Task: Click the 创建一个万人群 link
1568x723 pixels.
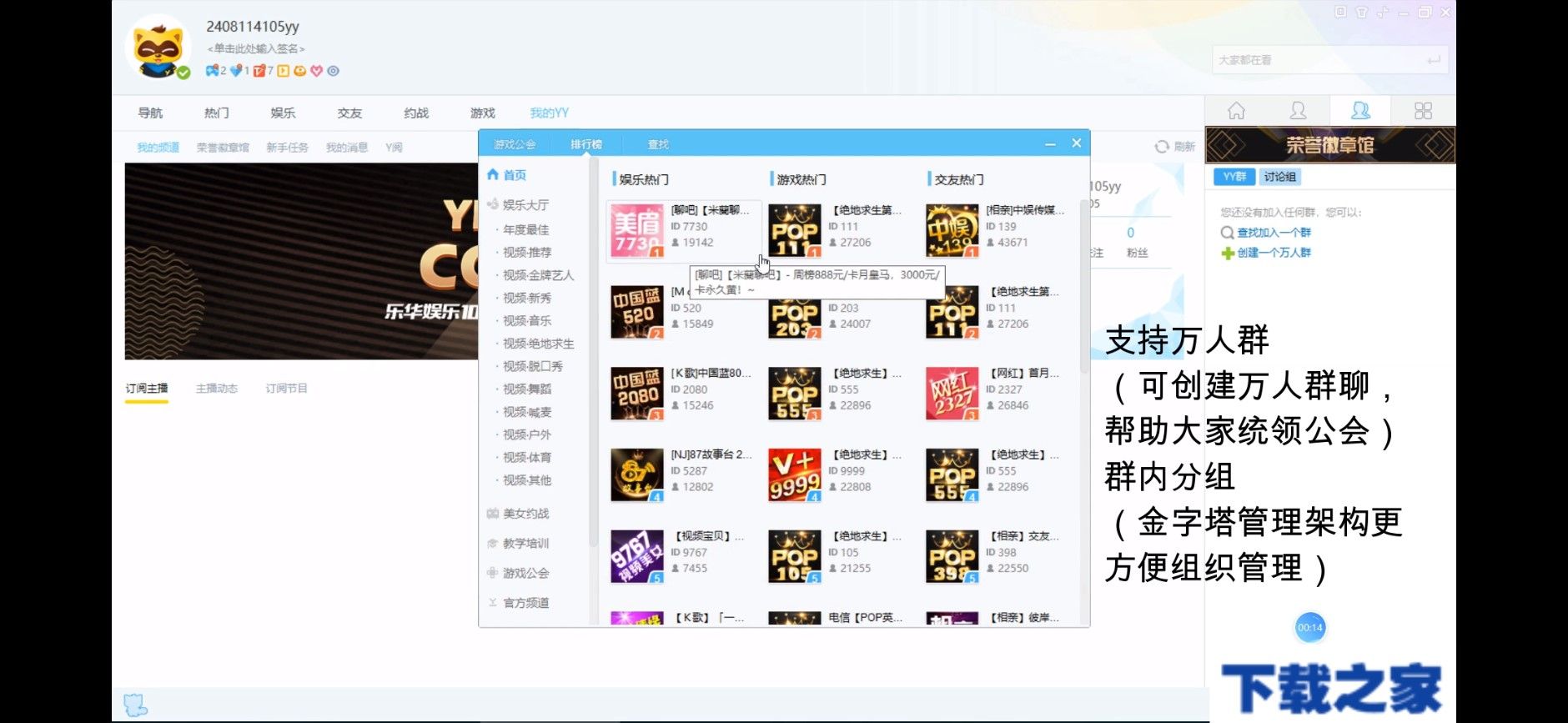Action: 1274,253
